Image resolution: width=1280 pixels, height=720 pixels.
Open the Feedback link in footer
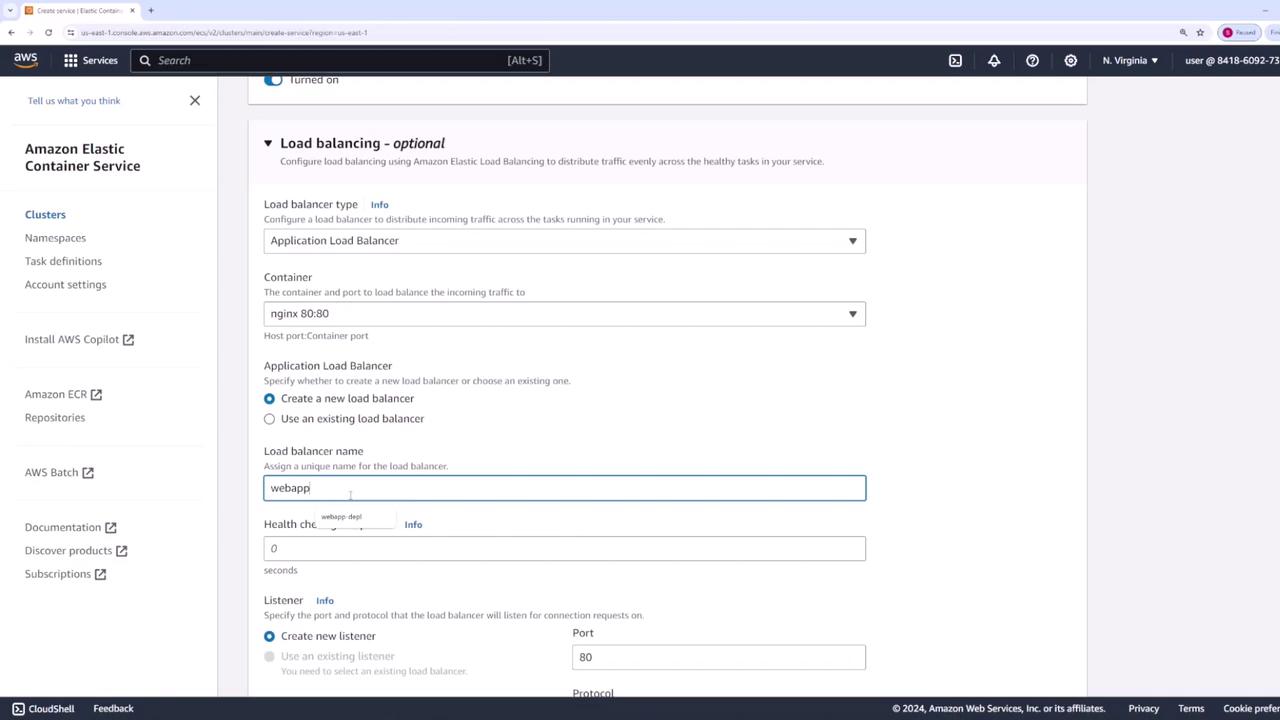113,708
